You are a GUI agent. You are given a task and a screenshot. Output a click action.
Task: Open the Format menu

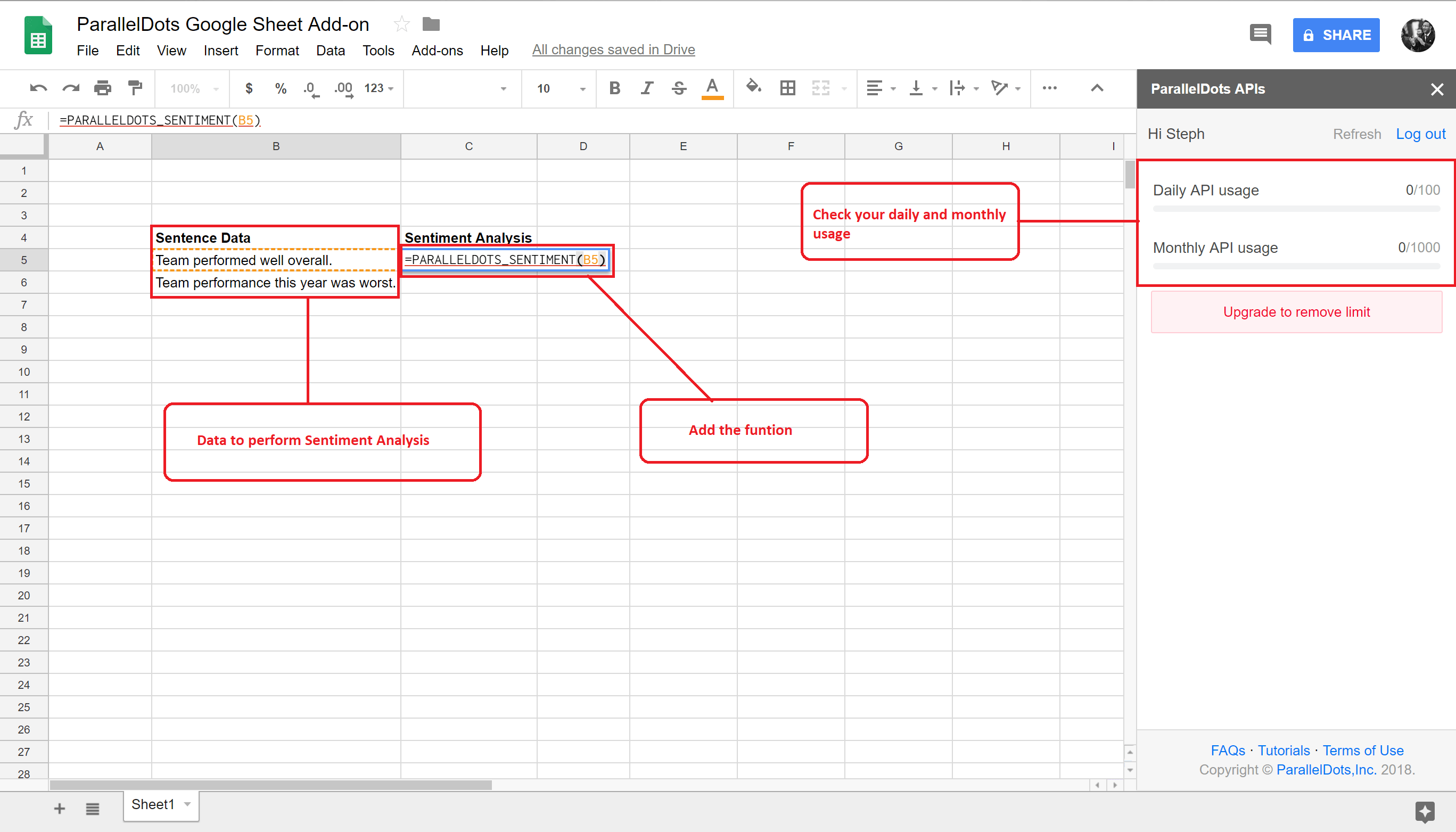point(277,50)
